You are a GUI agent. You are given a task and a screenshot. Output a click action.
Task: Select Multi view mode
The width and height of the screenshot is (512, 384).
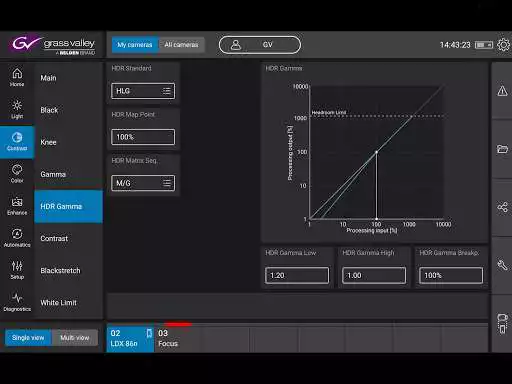coord(75,338)
